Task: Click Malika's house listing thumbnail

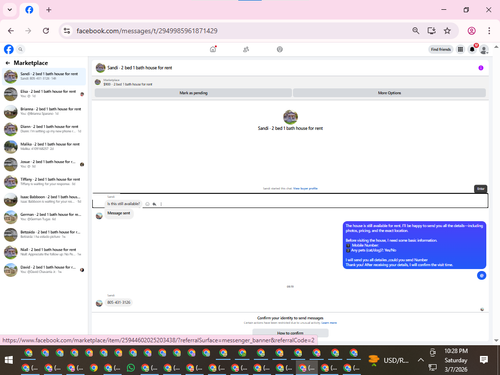Action: point(11,147)
